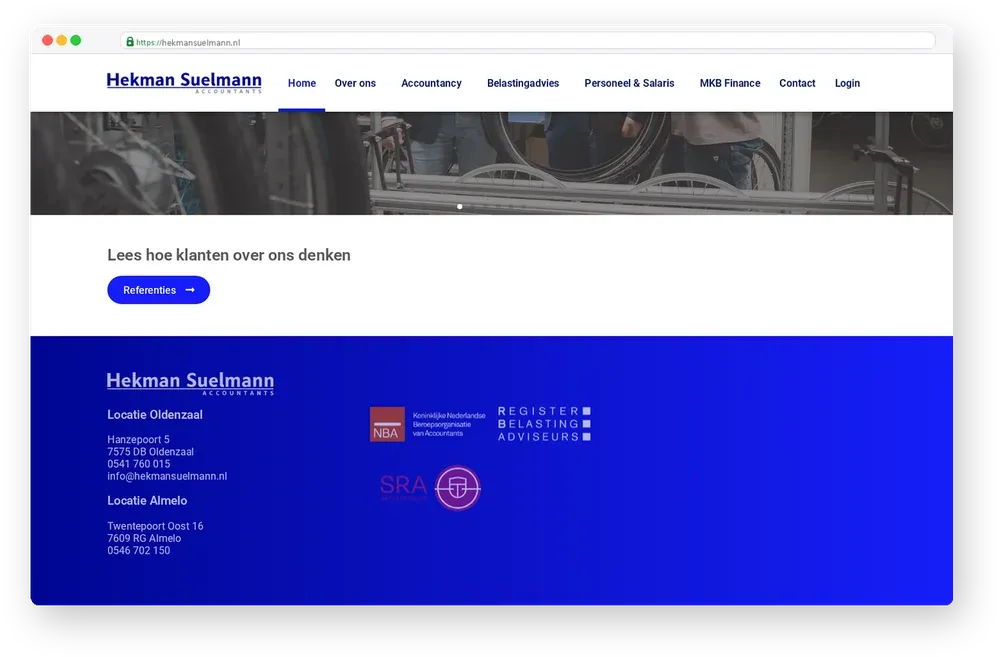Viewport: 1000px width, 657px height.
Task: Close the window with red button
Action: click(47, 40)
